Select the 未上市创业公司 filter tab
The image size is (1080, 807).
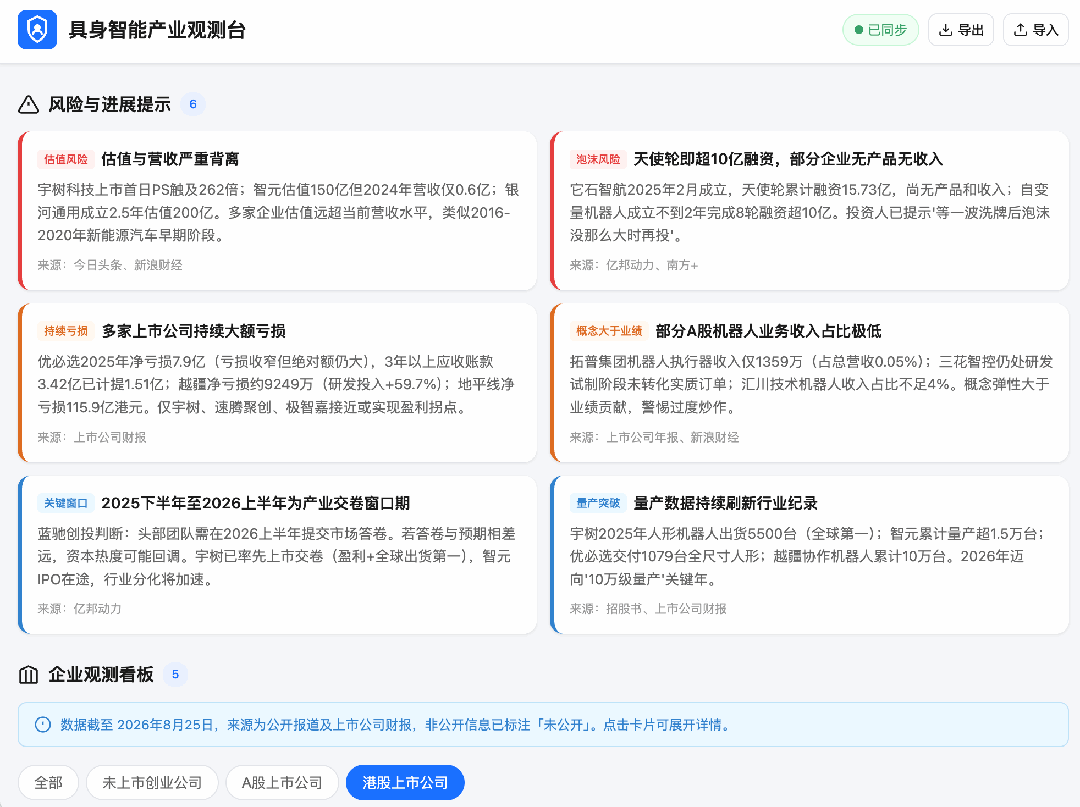(152, 782)
